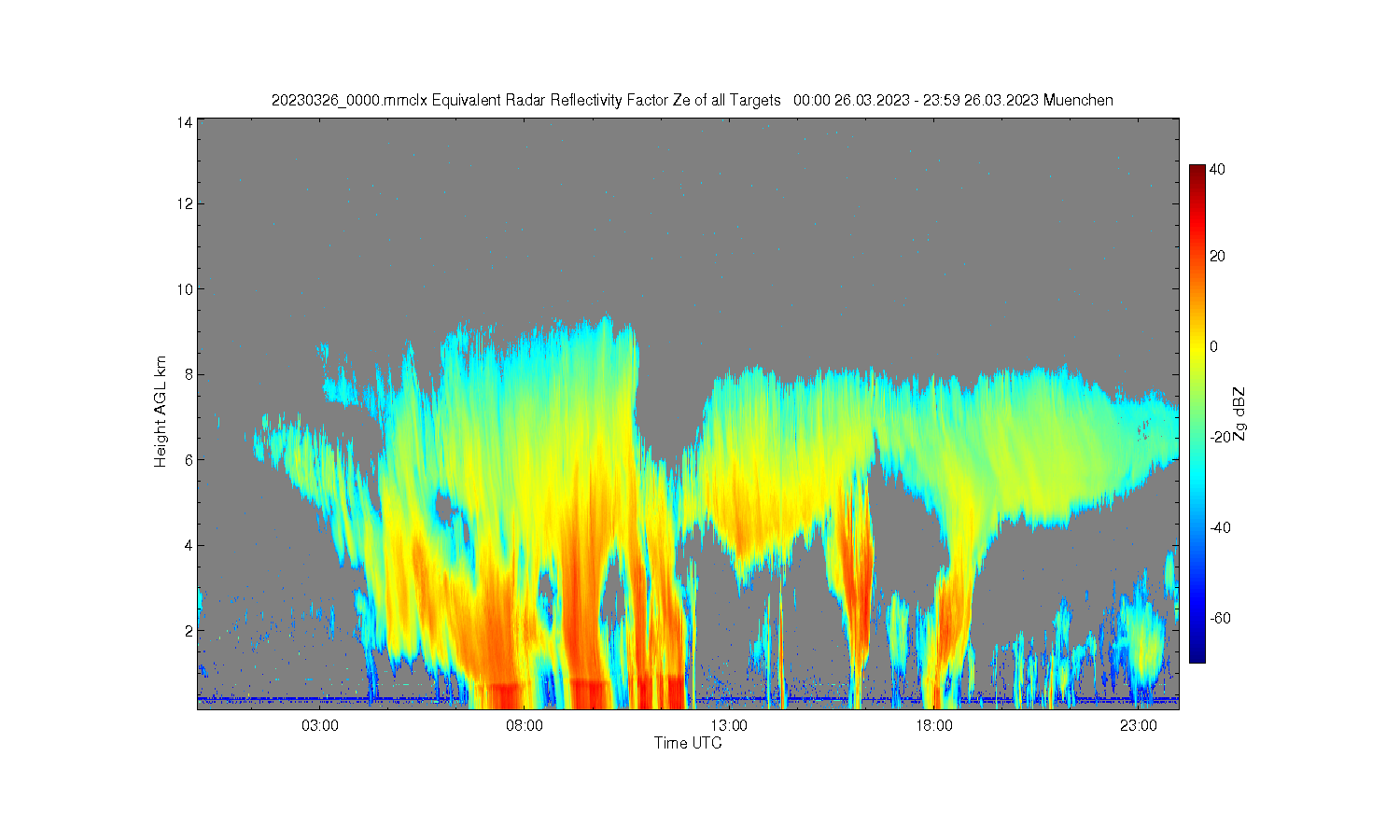1400x840 pixels.
Task: Click the plot title text at top
Action: (692, 100)
